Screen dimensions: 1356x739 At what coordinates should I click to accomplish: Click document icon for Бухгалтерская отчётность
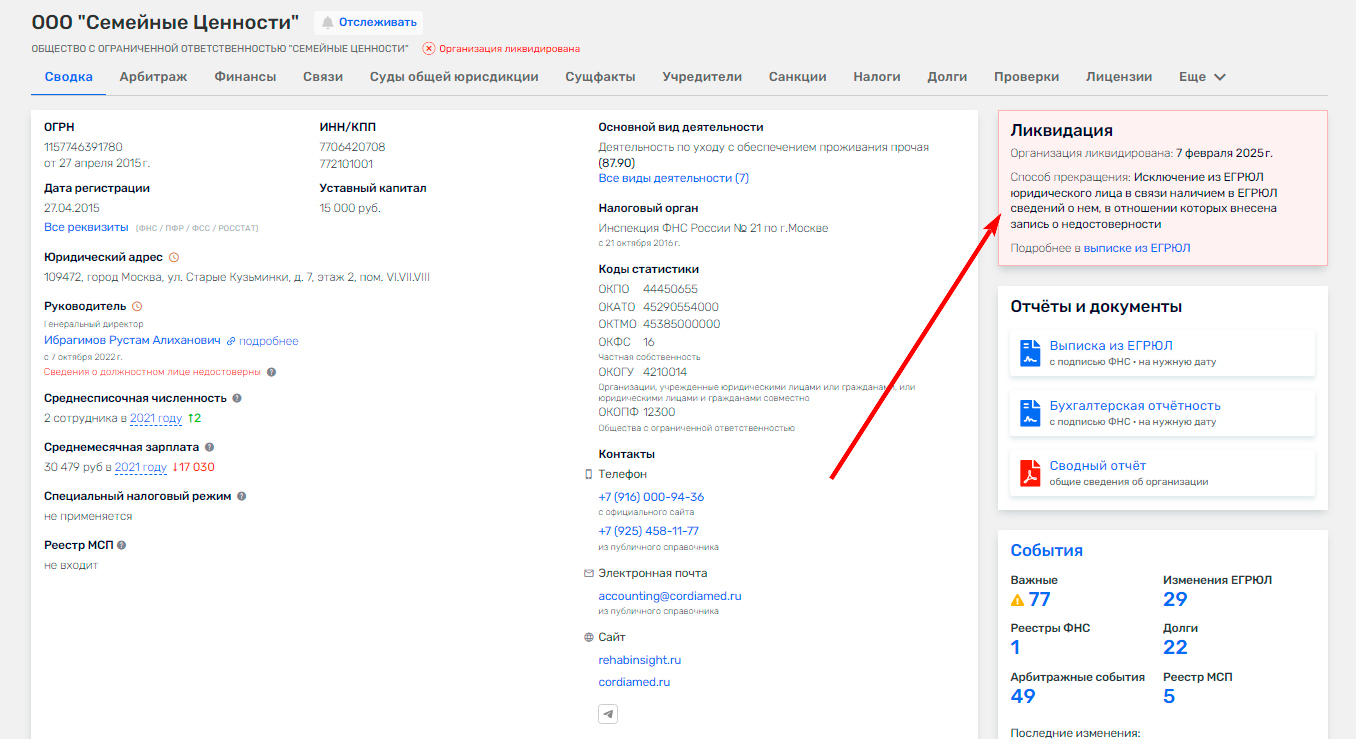tap(1030, 413)
